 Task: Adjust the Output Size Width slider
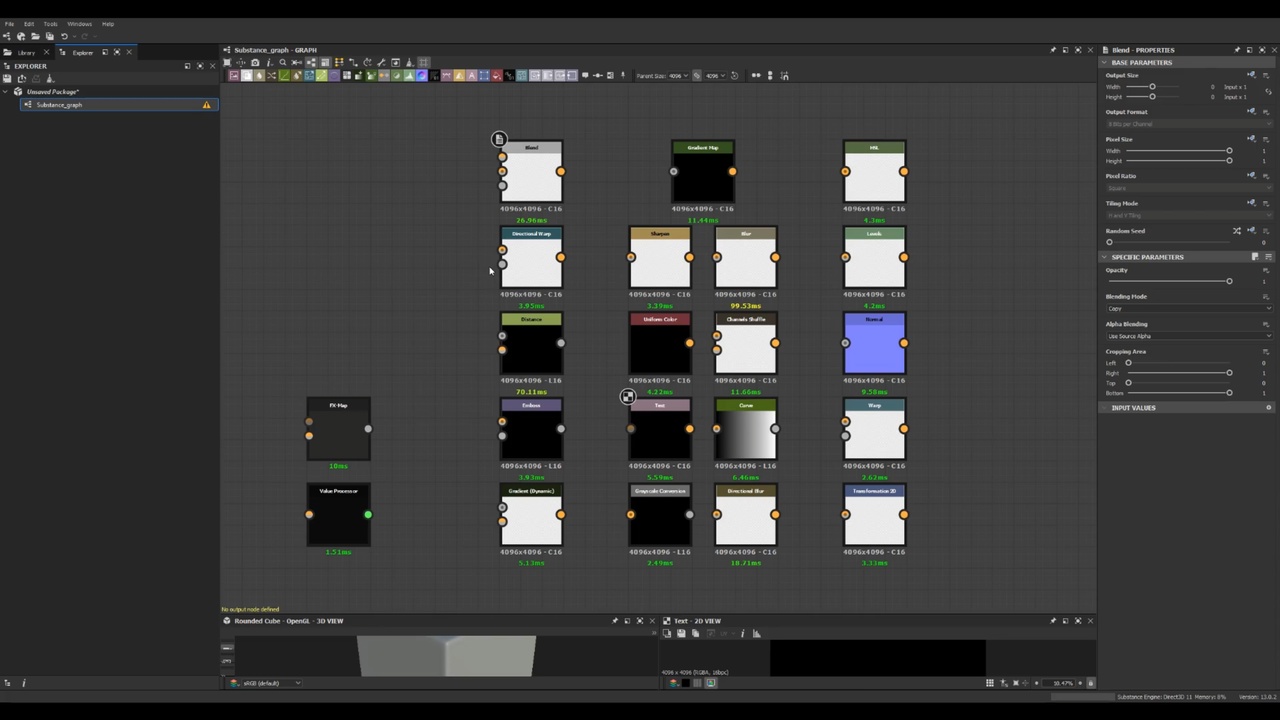pos(1152,87)
